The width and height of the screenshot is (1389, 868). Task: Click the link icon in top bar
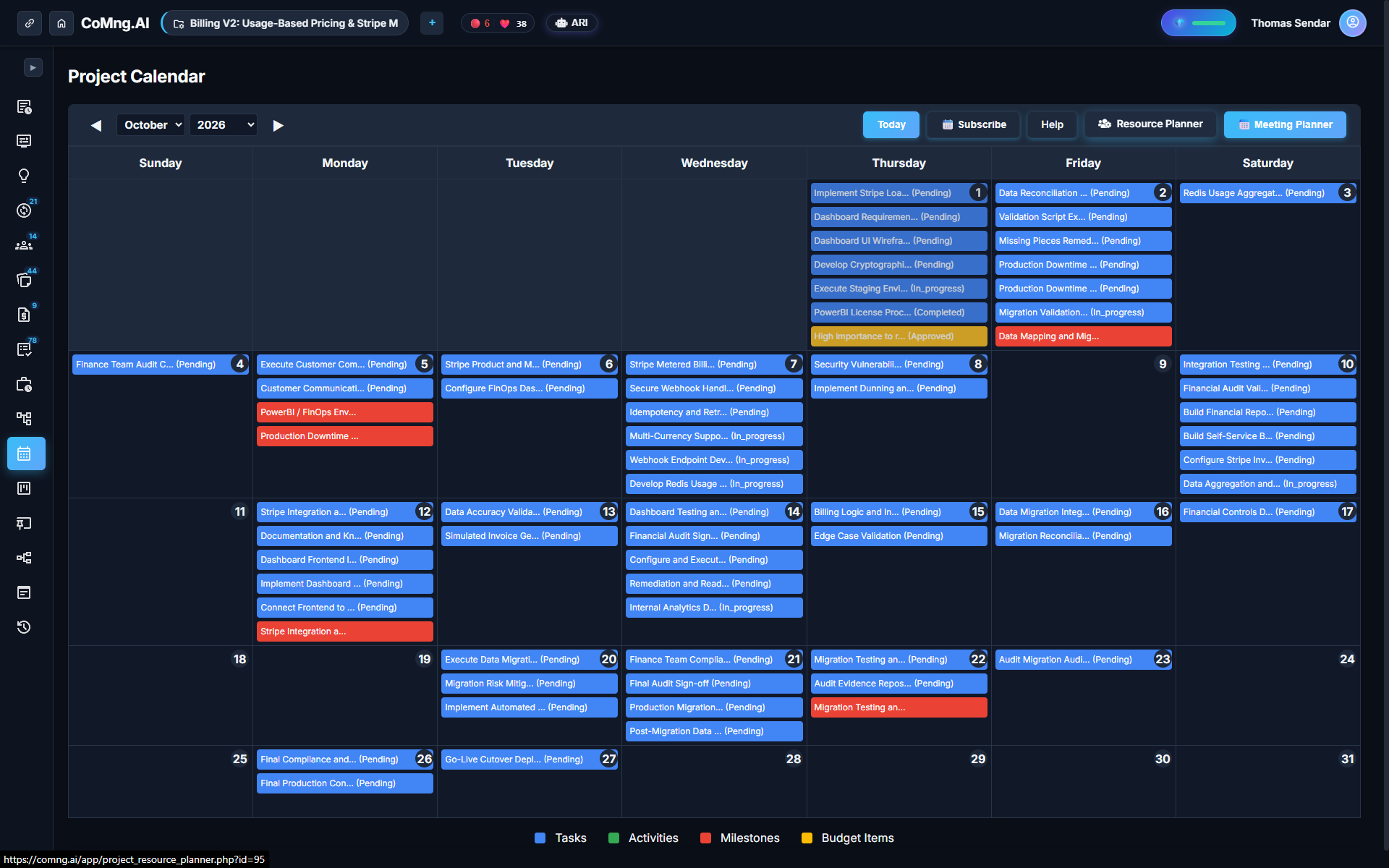point(30,23)
